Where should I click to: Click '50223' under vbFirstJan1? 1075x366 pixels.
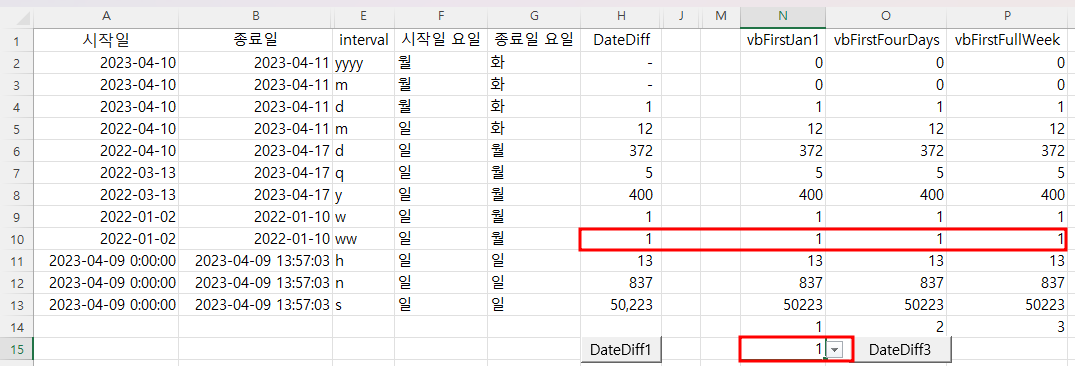(783, 305)
